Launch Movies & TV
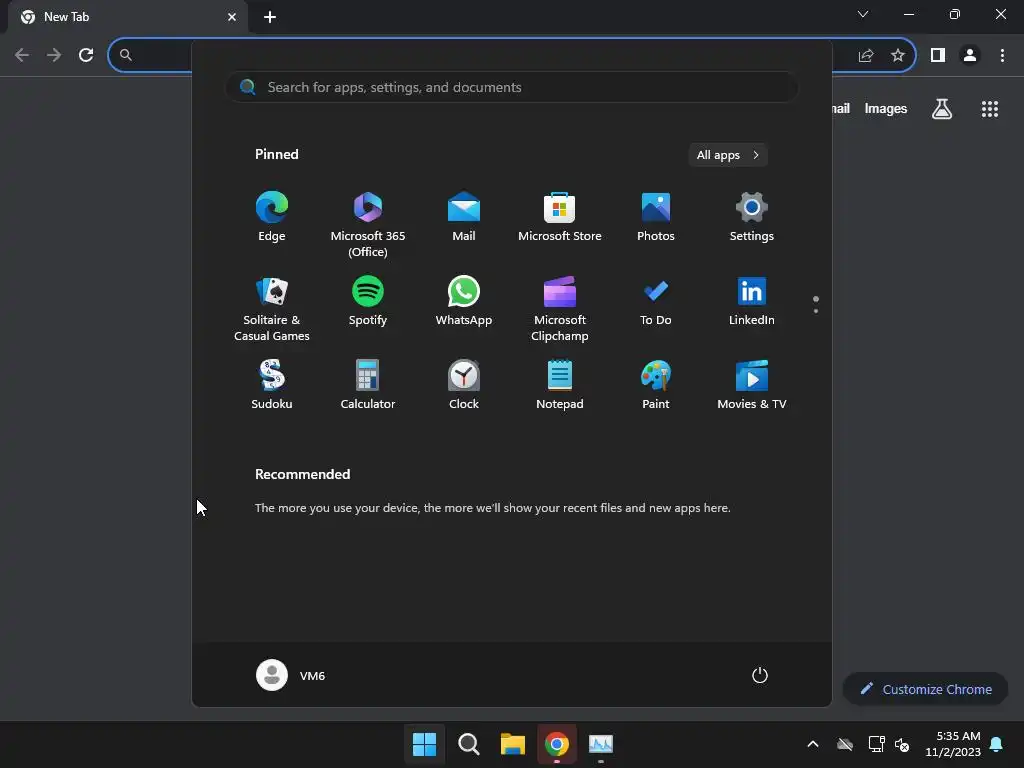1024x768 pixels. click(752, 385)
